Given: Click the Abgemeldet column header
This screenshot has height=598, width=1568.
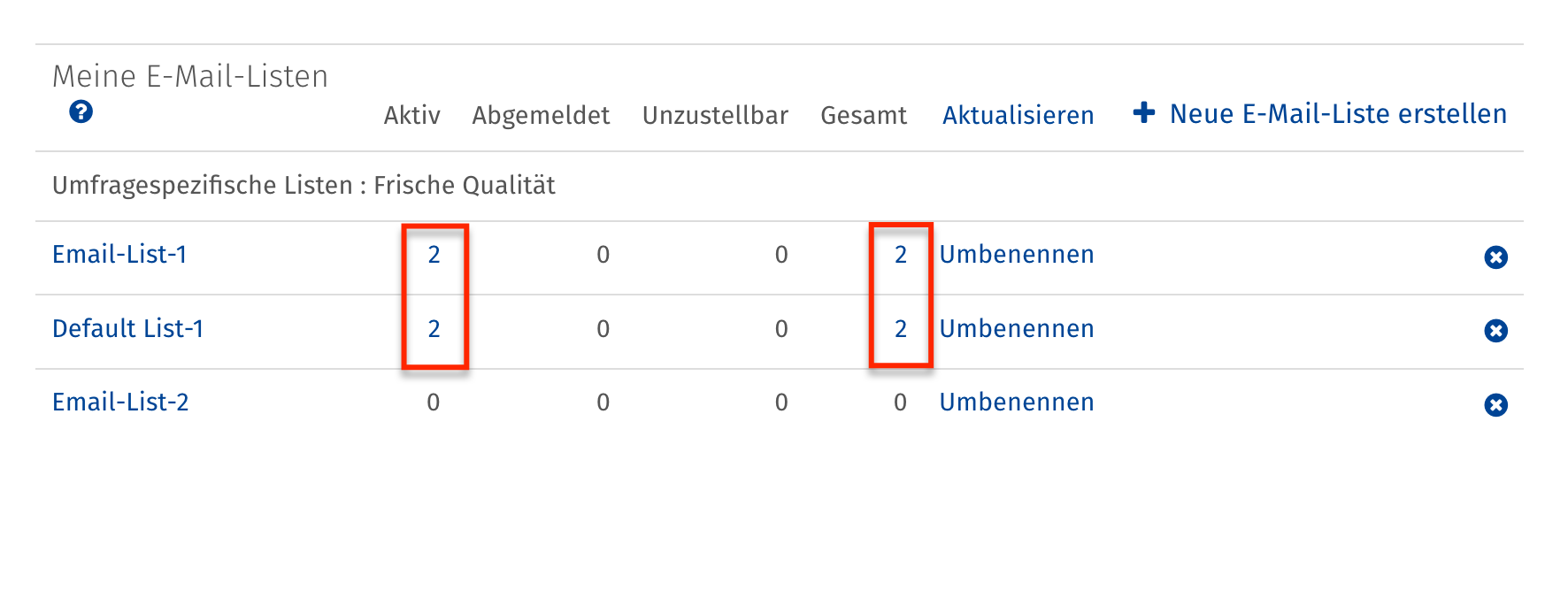Looking at the screenshot, I should click(541, 116).
